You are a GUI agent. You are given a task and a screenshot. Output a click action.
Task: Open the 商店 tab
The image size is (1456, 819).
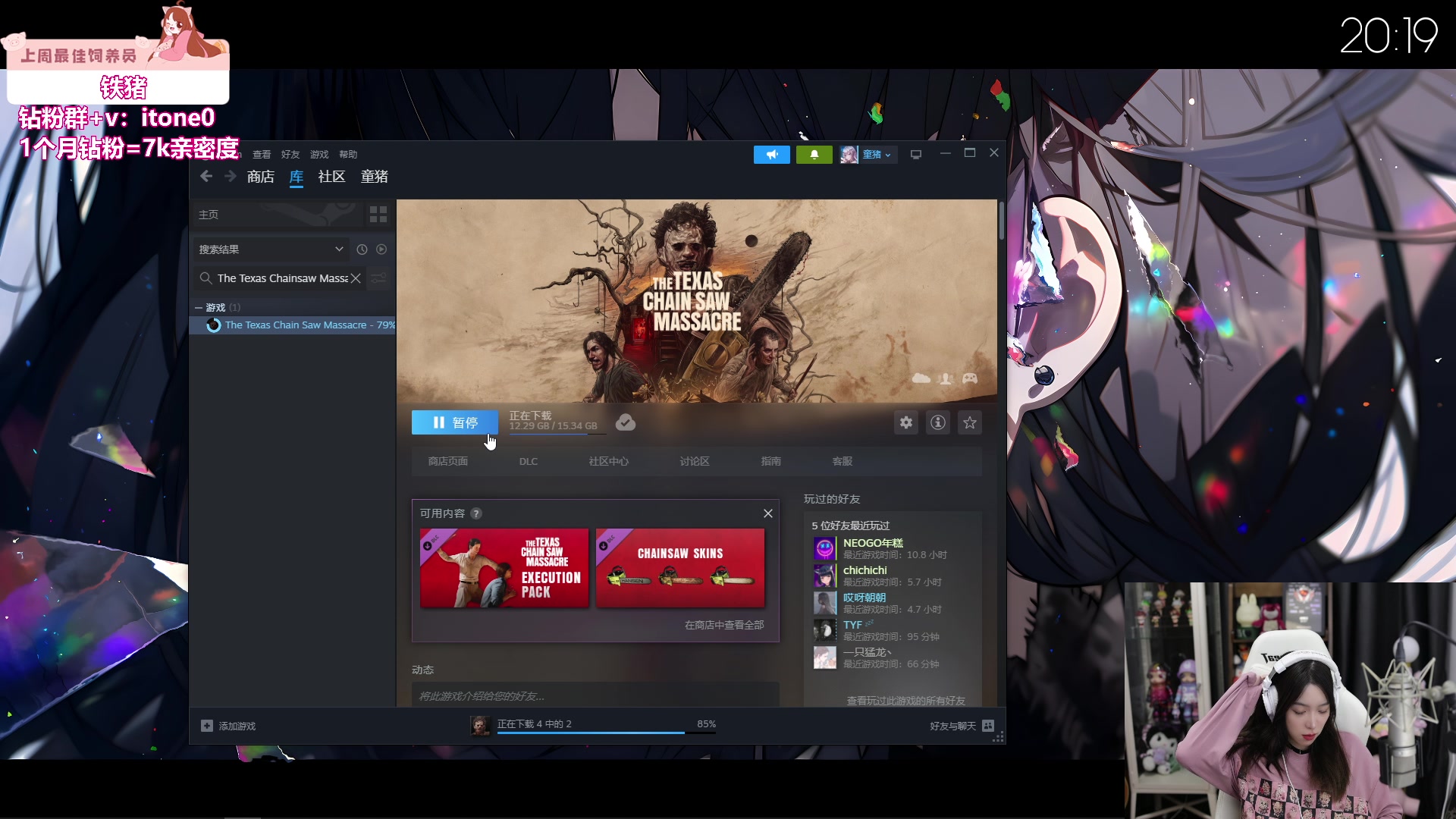pos(260,177)
